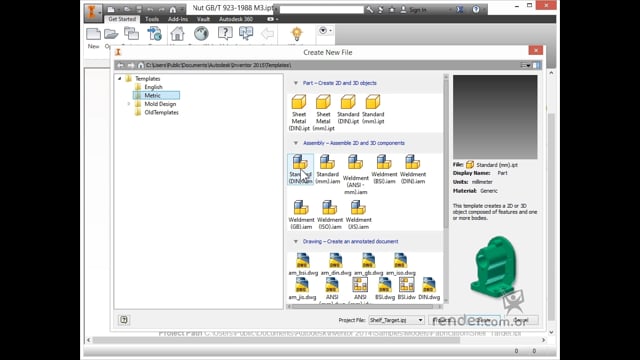640x360 pixels.
Task: Pick Weldment (BSI).iam template
Action: pyautogui.click(x=384, y=169)
